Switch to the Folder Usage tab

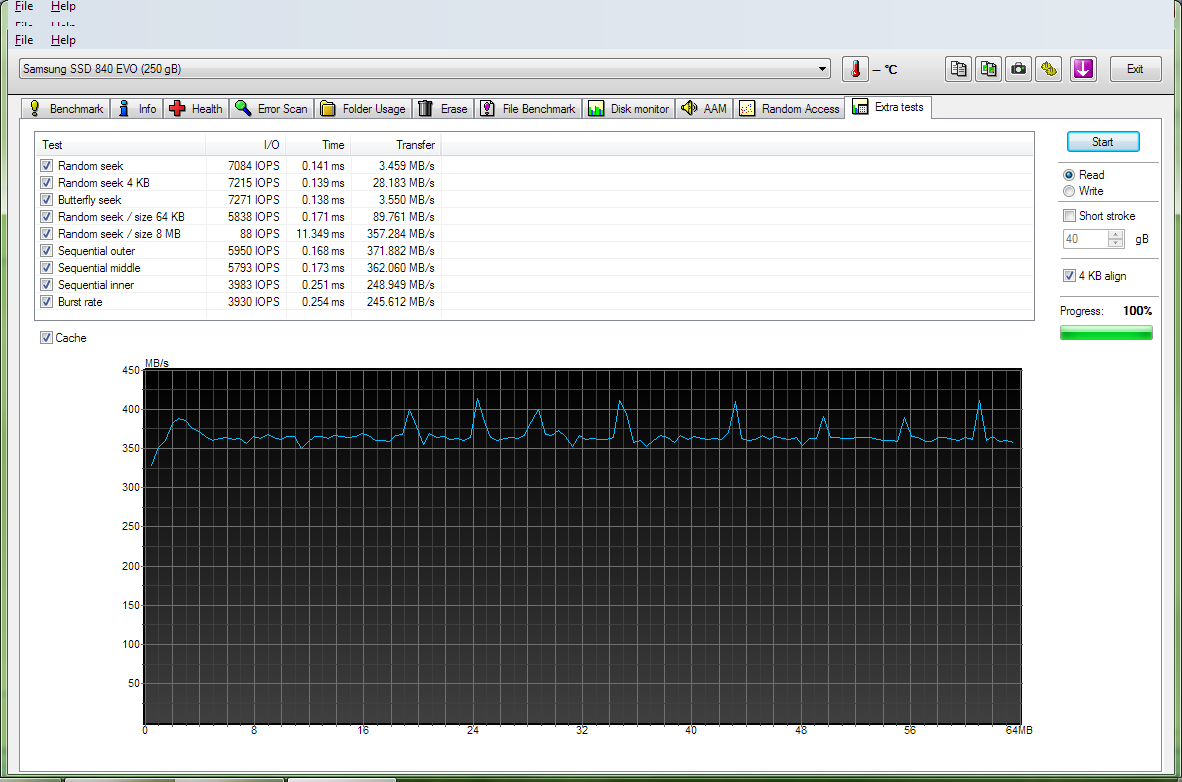point(363,109)
